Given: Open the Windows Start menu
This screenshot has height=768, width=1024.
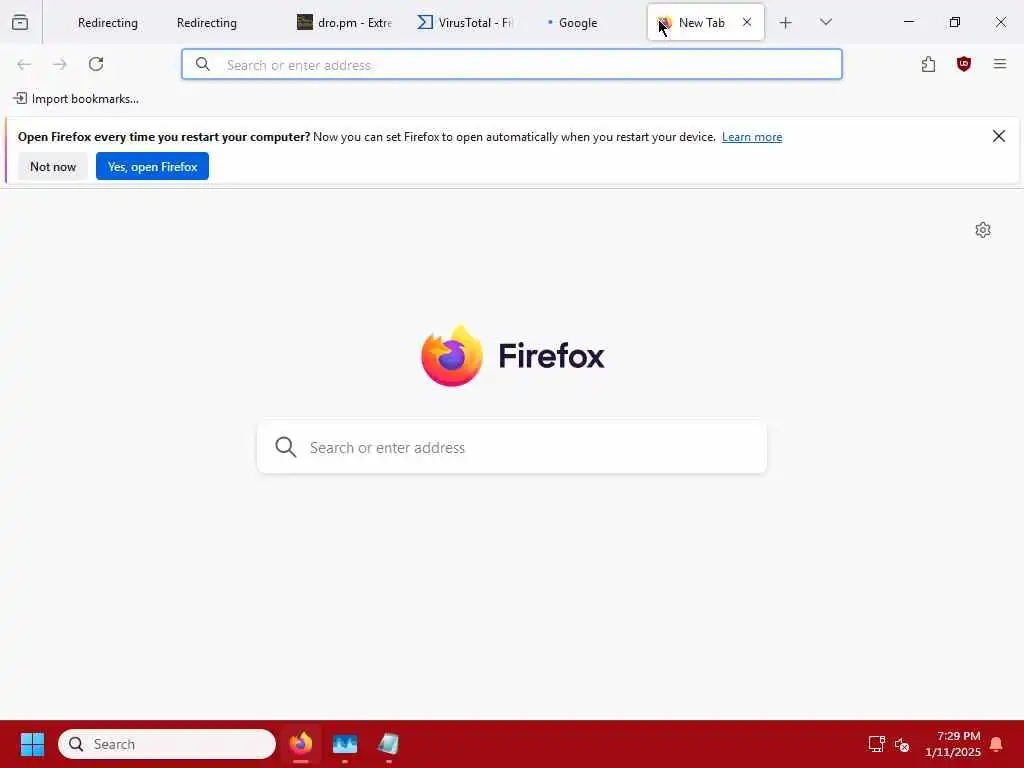Looking at the screenshot, I should (x=32, y=744).
